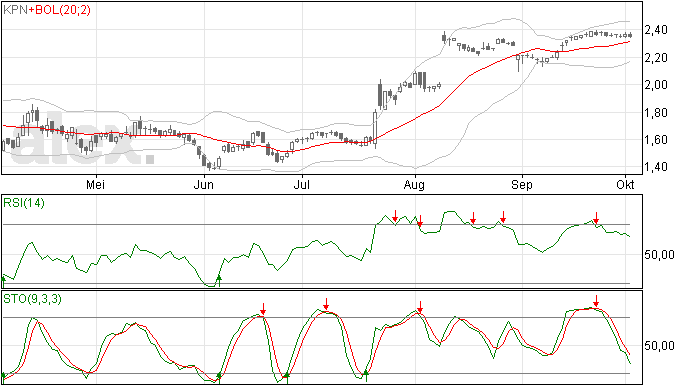Select the 2,00 price axis value

tap(656, 85)
